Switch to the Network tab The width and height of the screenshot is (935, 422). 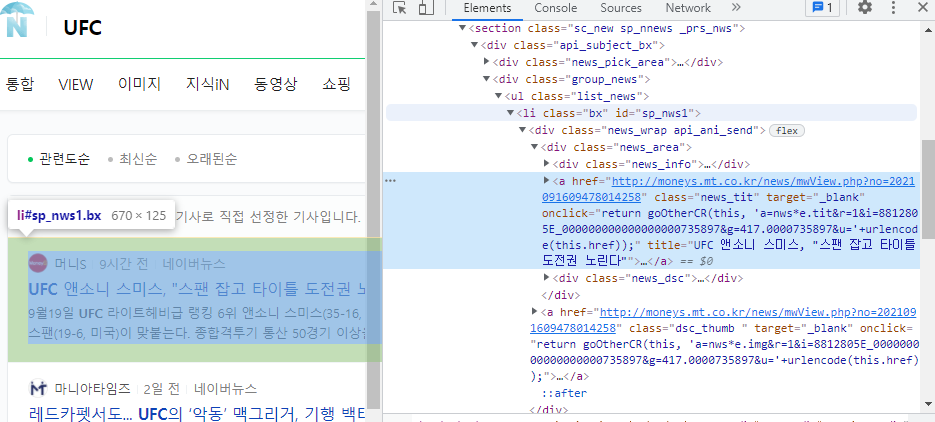point(688,8)
